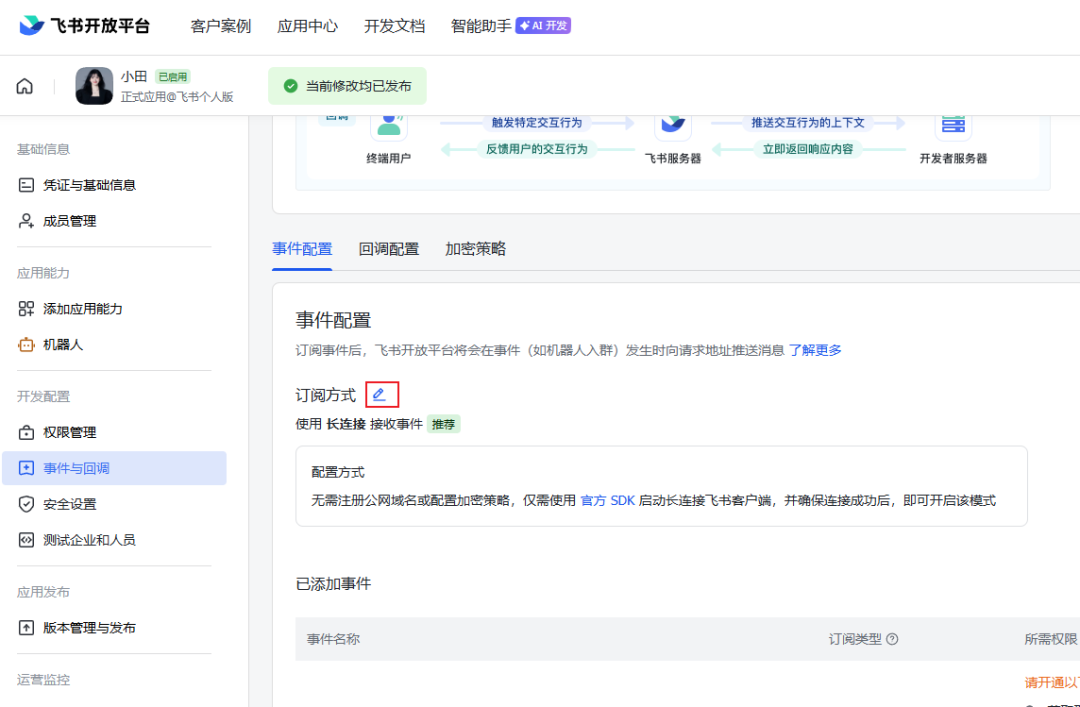This screenshot has width=1080, height=707.
Task: Click the 飞书开放平台 logo
Action: click(84, 26)
